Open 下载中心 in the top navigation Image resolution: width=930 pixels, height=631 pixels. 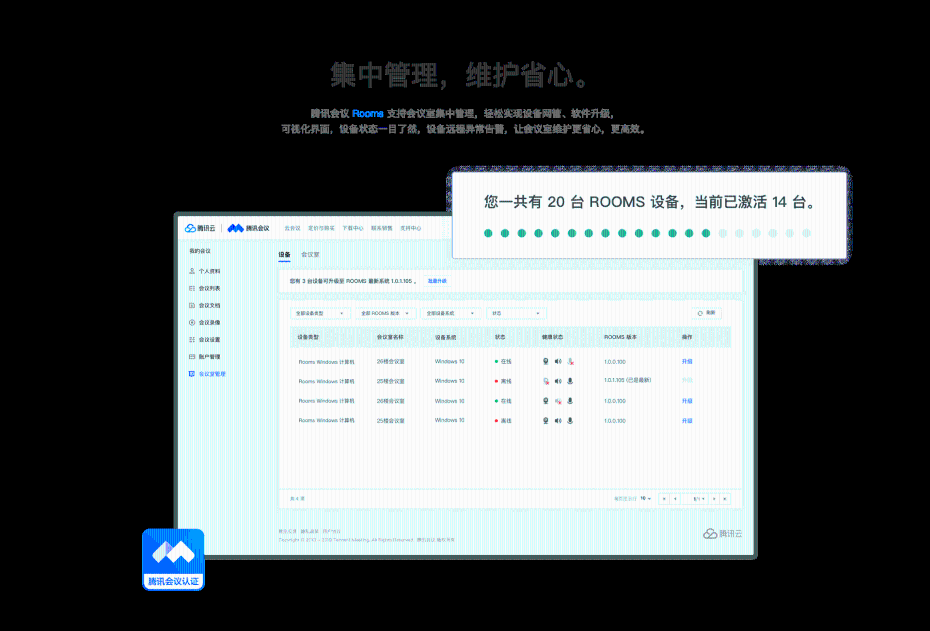pos(352,228)
